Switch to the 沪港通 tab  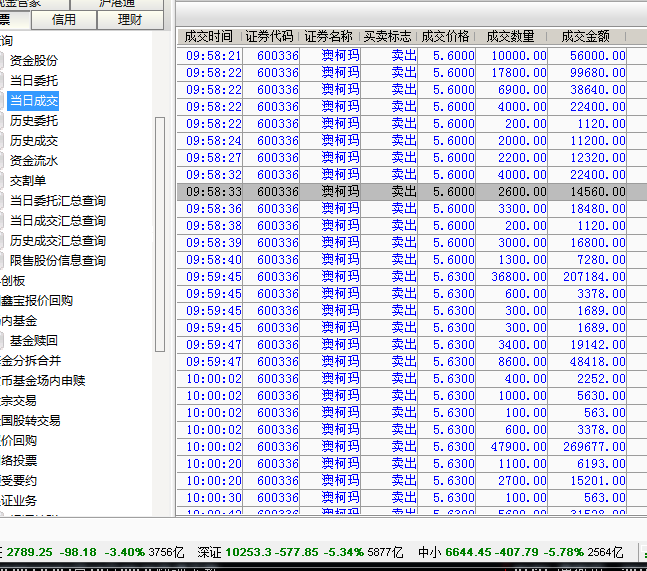[120, 3]
